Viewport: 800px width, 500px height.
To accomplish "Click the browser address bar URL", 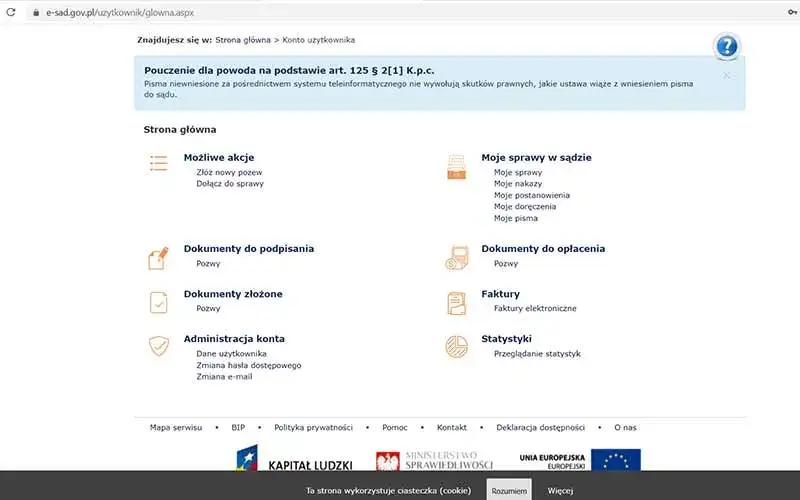I will pyautogui.click(x=120, y=13).
